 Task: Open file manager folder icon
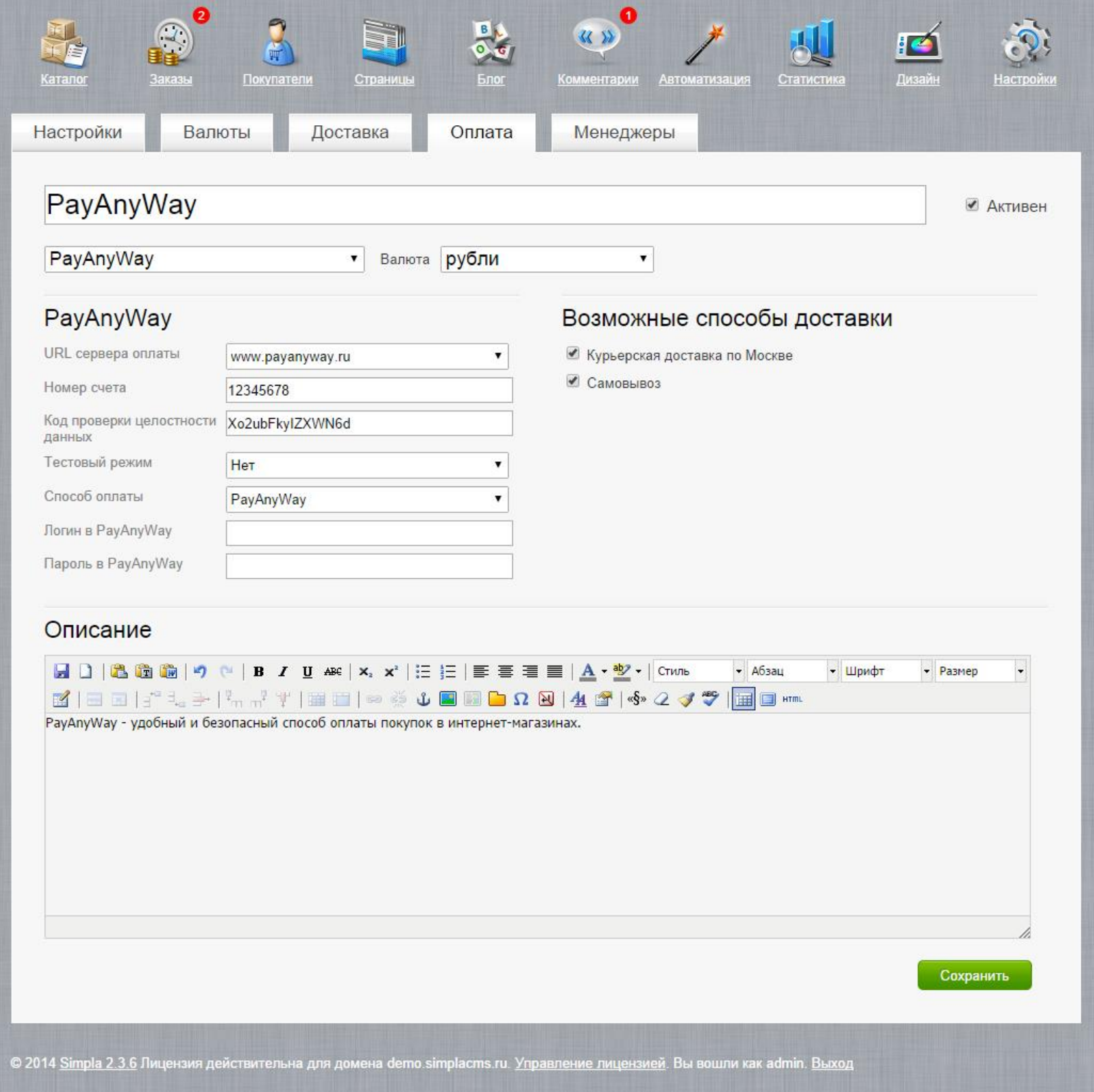pos(497,699)
